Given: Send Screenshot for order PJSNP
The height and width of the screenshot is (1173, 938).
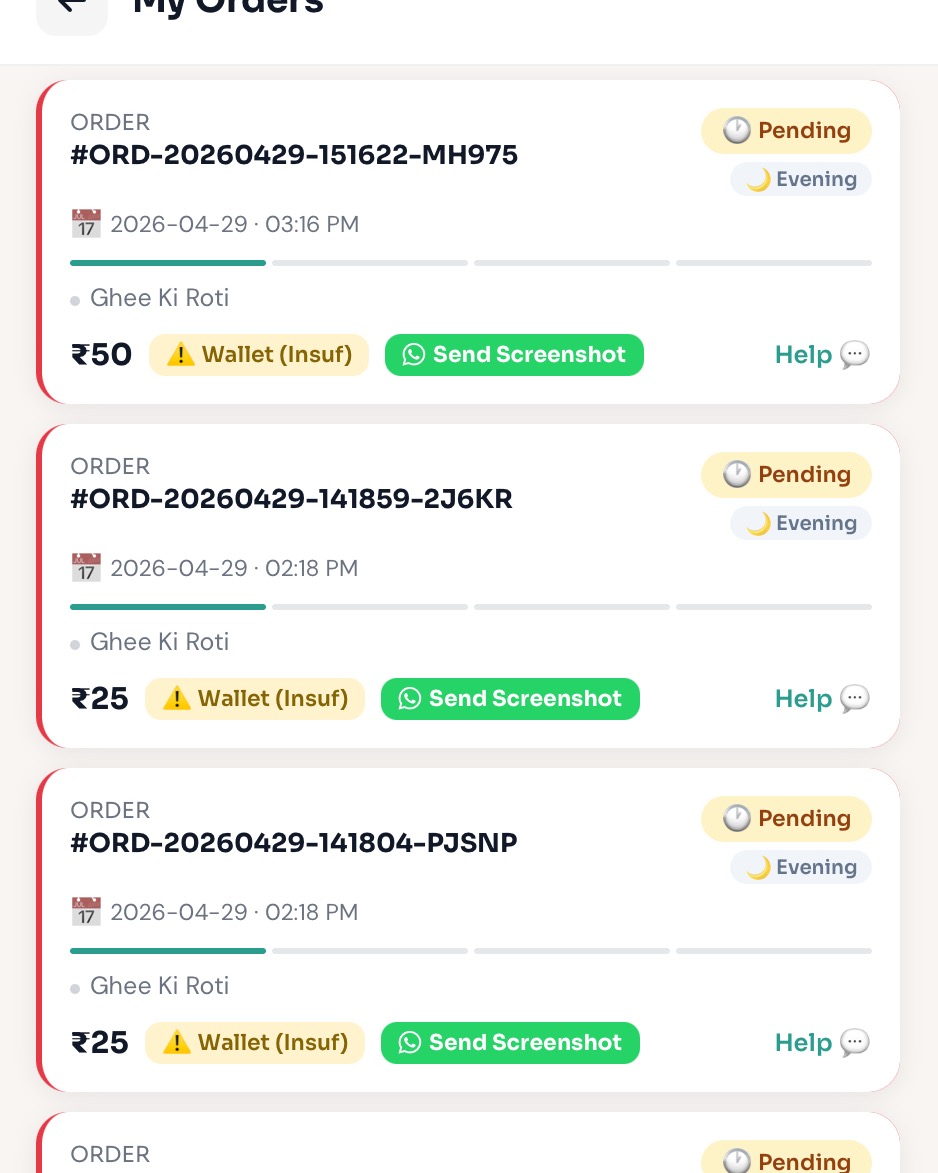Looking at the screenshot, I should point(510,1043).
